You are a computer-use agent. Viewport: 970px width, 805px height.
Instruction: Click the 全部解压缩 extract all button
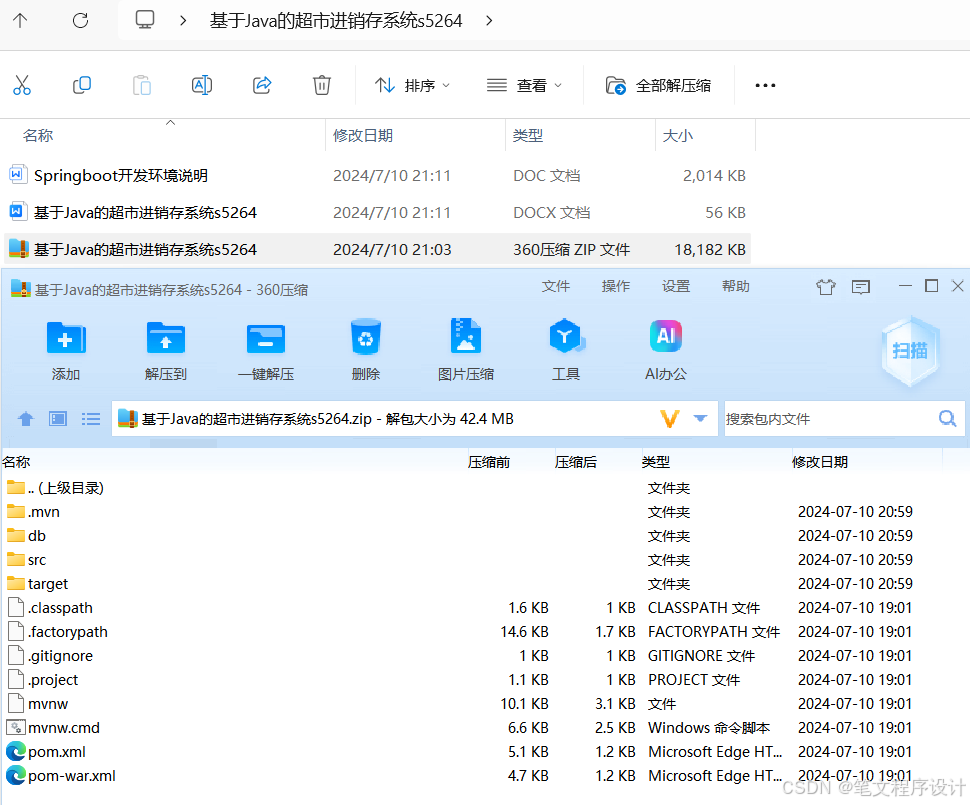659,85
